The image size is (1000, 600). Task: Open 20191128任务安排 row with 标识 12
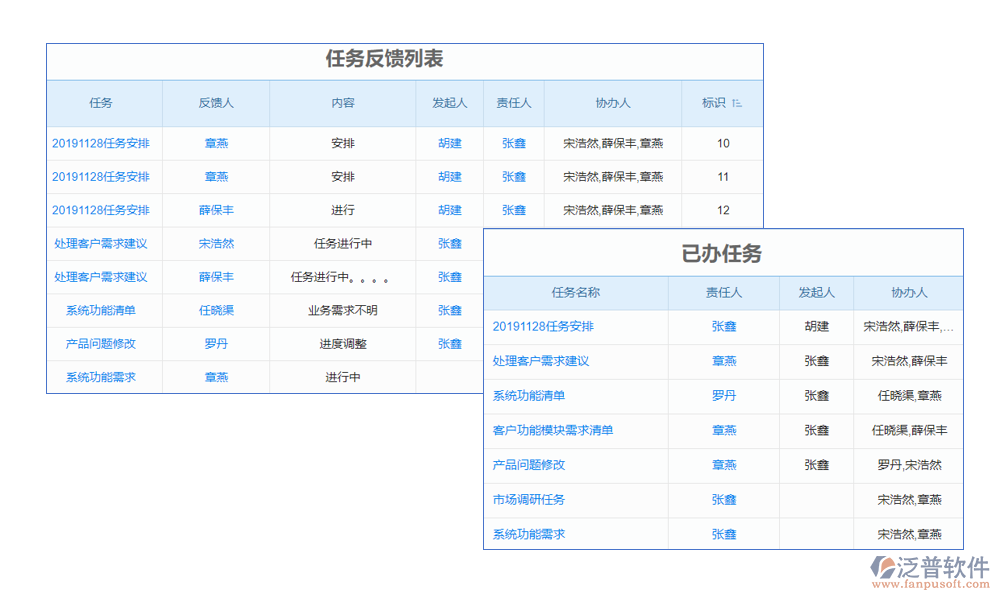click(101, 211)
